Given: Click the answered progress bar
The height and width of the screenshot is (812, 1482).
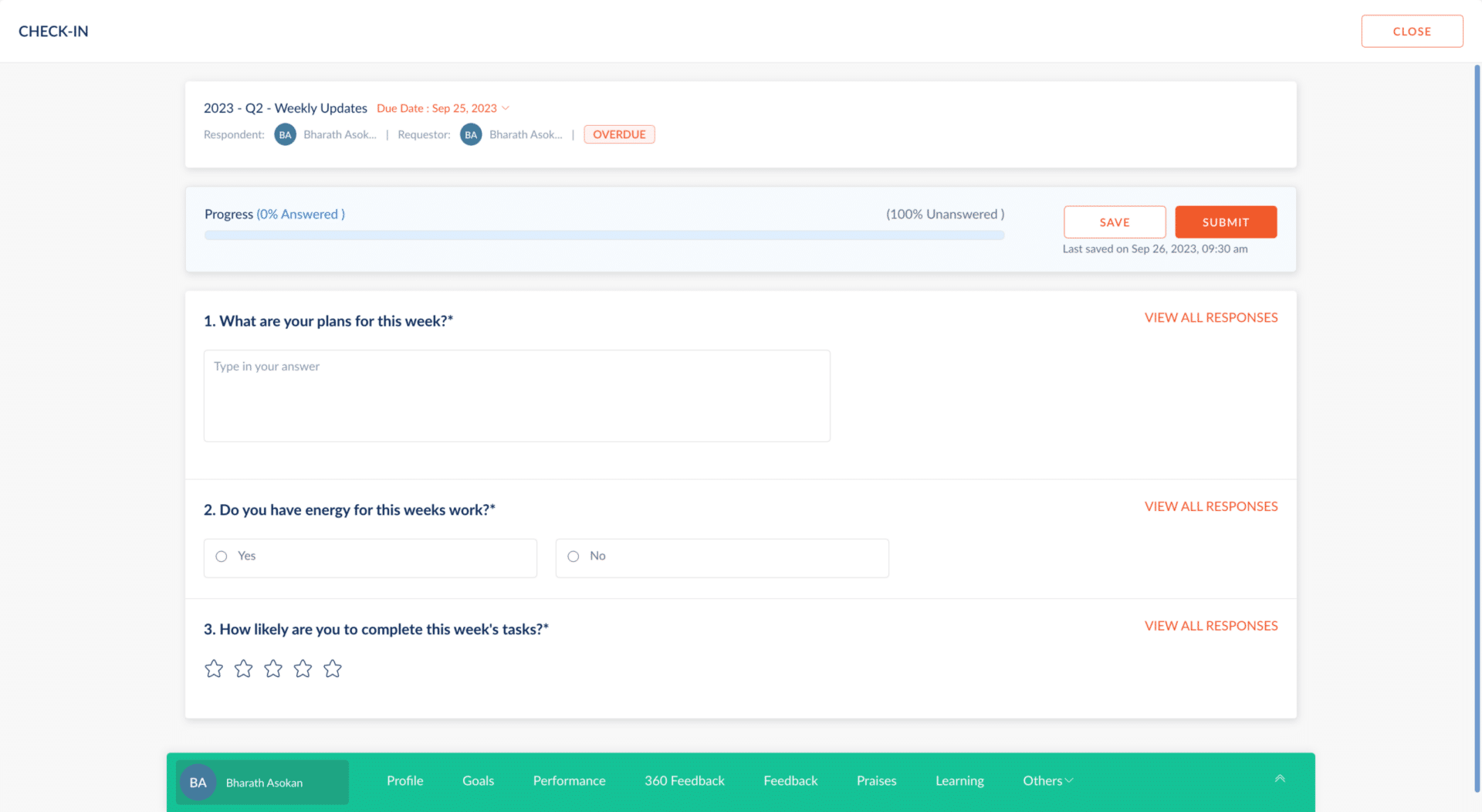Looking at the screenshot, I should pyautogui.click(x=604, y=235).
